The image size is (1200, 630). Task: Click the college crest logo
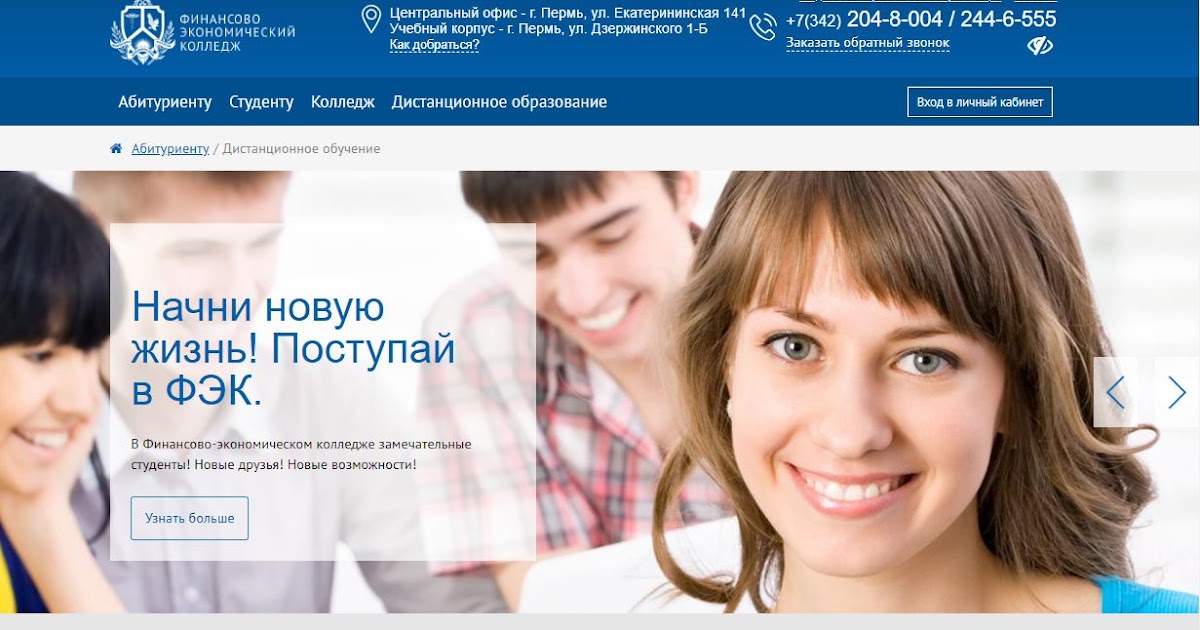click(142, 32)
